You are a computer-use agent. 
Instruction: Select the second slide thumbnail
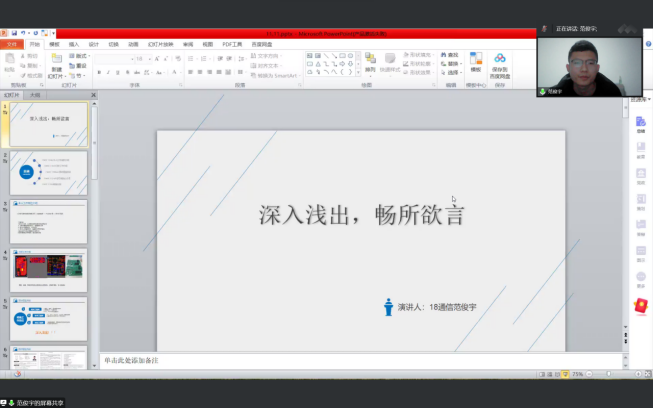48,173
